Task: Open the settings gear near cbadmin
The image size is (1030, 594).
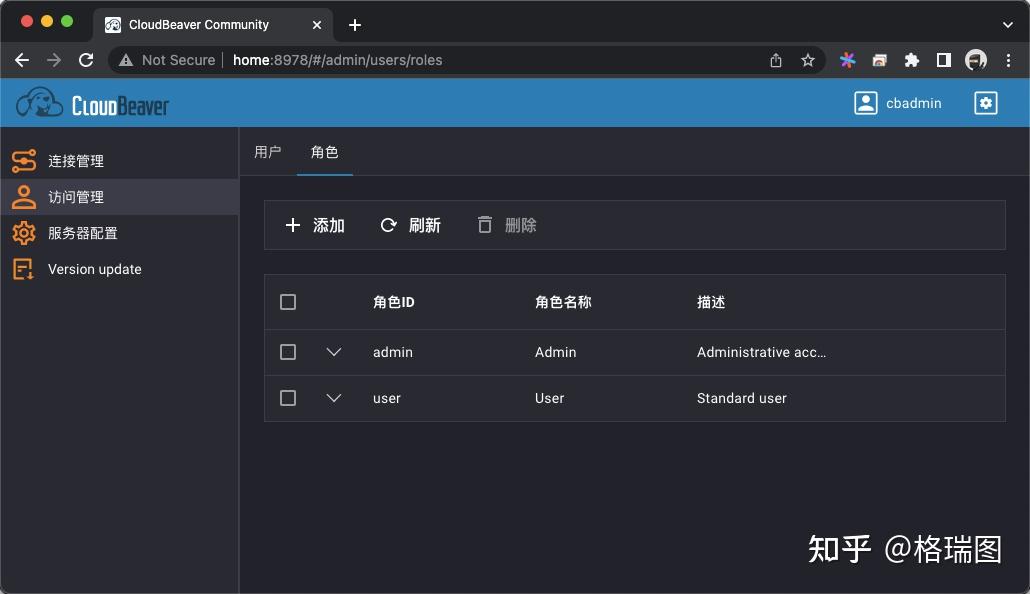Action: [x=986, y=102]
